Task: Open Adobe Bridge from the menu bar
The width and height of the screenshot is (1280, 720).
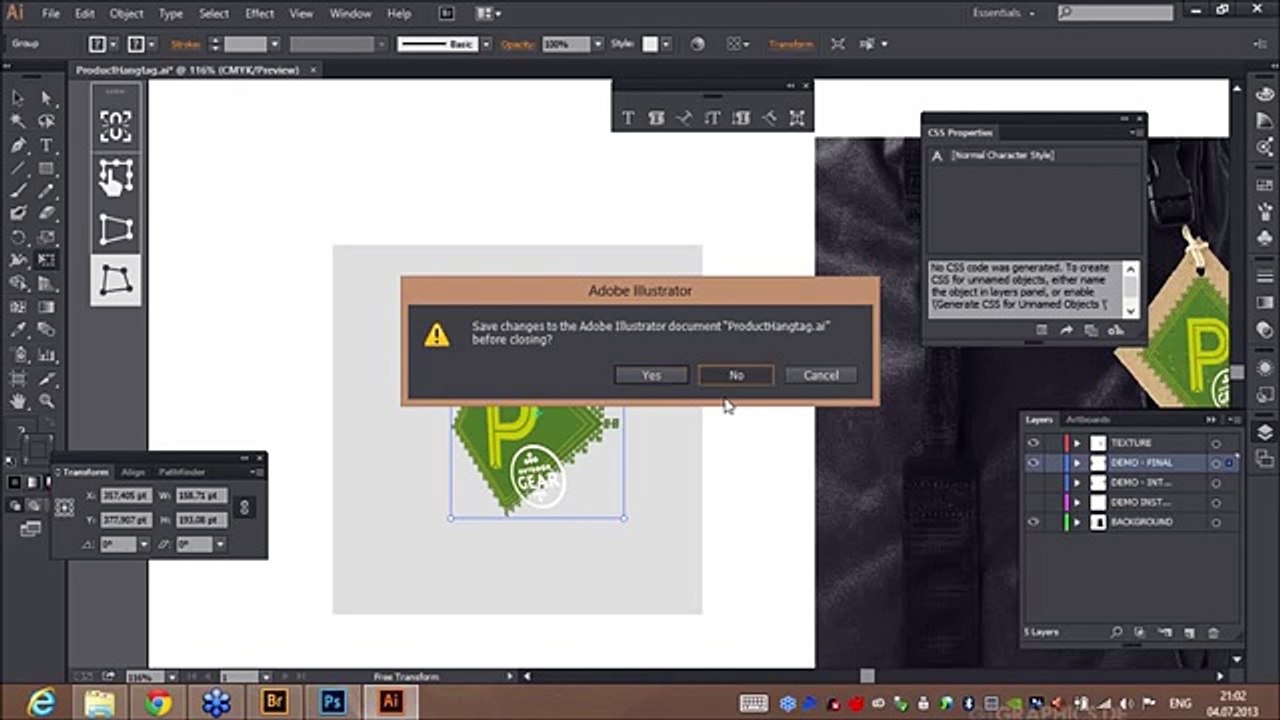Action: [x=446, y=14]
